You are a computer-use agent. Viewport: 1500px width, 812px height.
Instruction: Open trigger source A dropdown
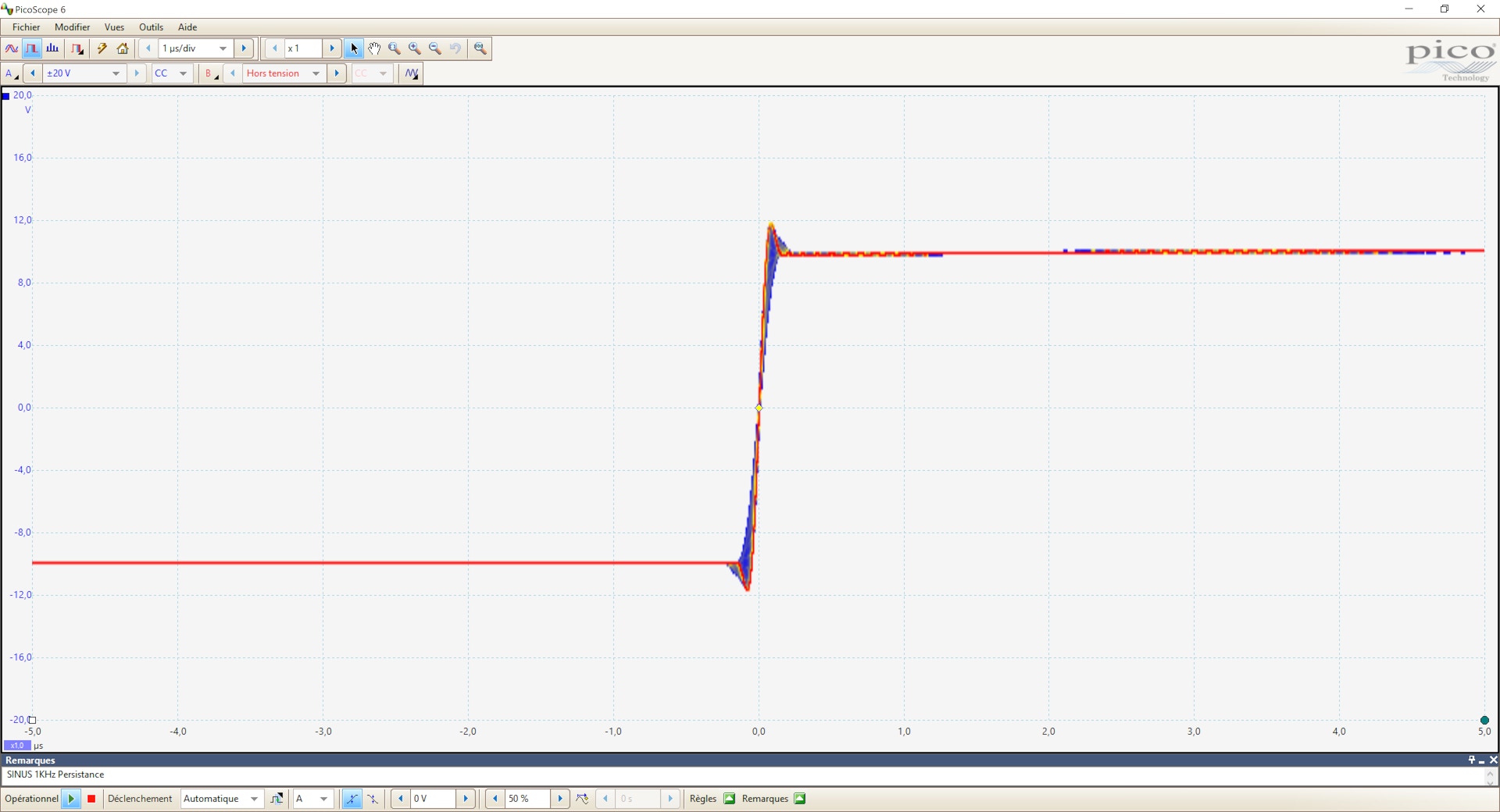(x=313, y=799)
